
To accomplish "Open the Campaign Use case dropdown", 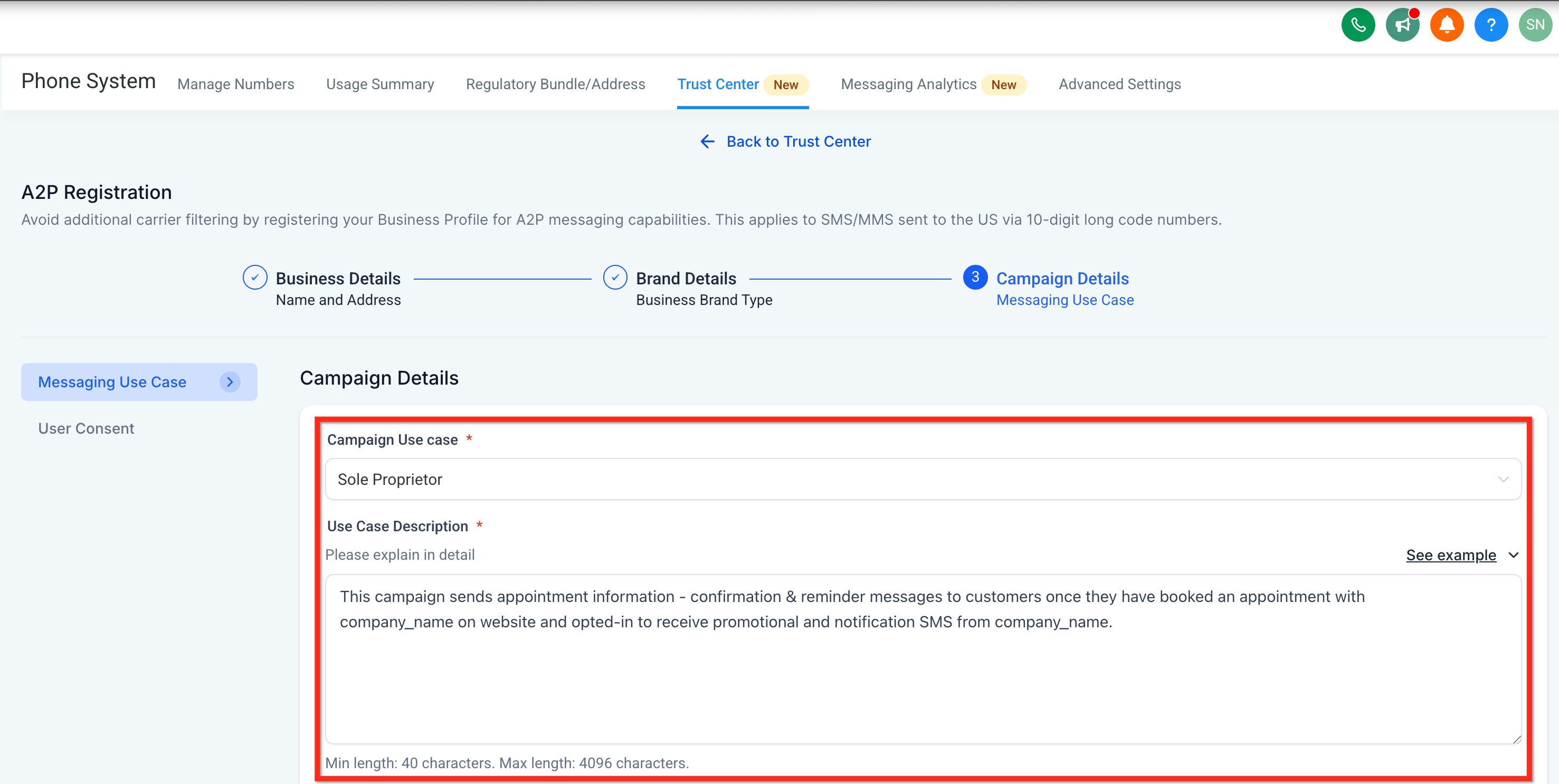I will coord(923,479).
